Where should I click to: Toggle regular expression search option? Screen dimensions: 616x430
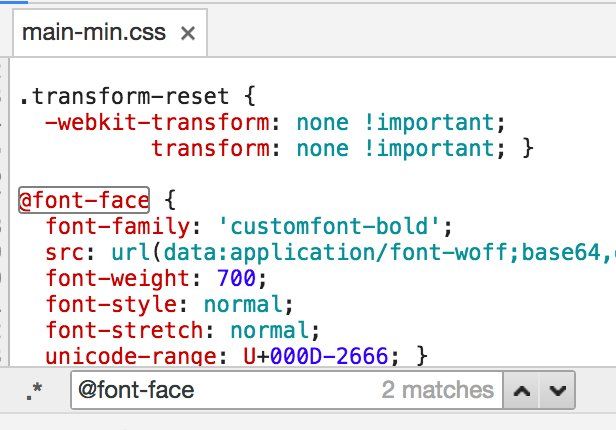[34, 391]
